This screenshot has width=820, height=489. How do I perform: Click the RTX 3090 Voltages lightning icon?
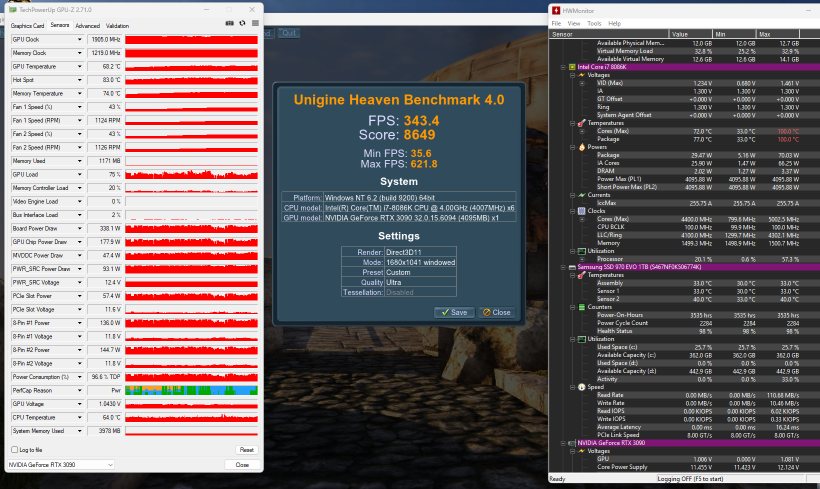point(582,451)
